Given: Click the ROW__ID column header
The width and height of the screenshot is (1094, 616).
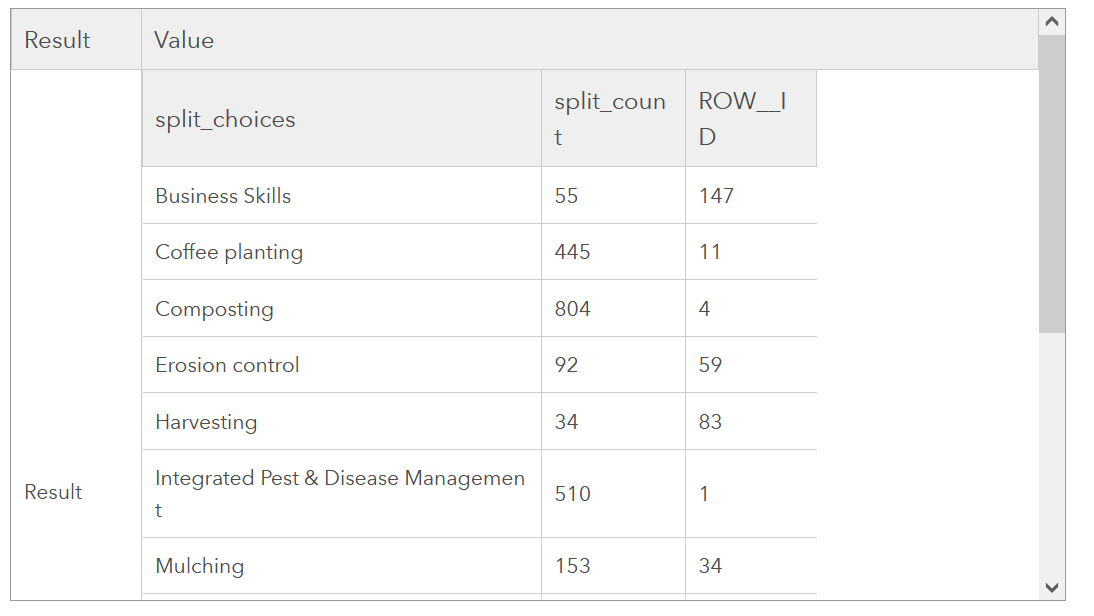Looking at the screenshot, I should tap(742, 118).
